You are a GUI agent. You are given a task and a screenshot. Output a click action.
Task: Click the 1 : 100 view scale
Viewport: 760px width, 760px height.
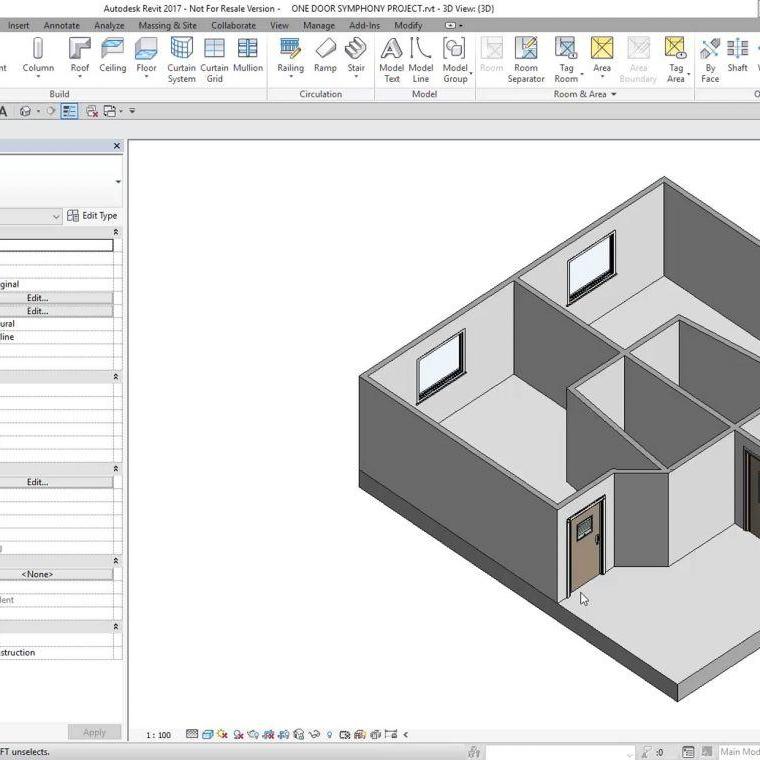[x=158, y=735]
